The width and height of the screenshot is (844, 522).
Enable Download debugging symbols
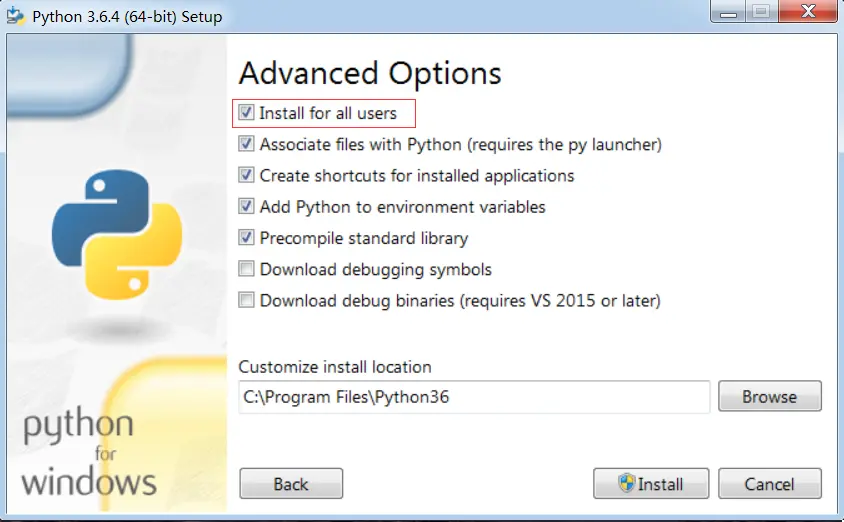point(246,269)
